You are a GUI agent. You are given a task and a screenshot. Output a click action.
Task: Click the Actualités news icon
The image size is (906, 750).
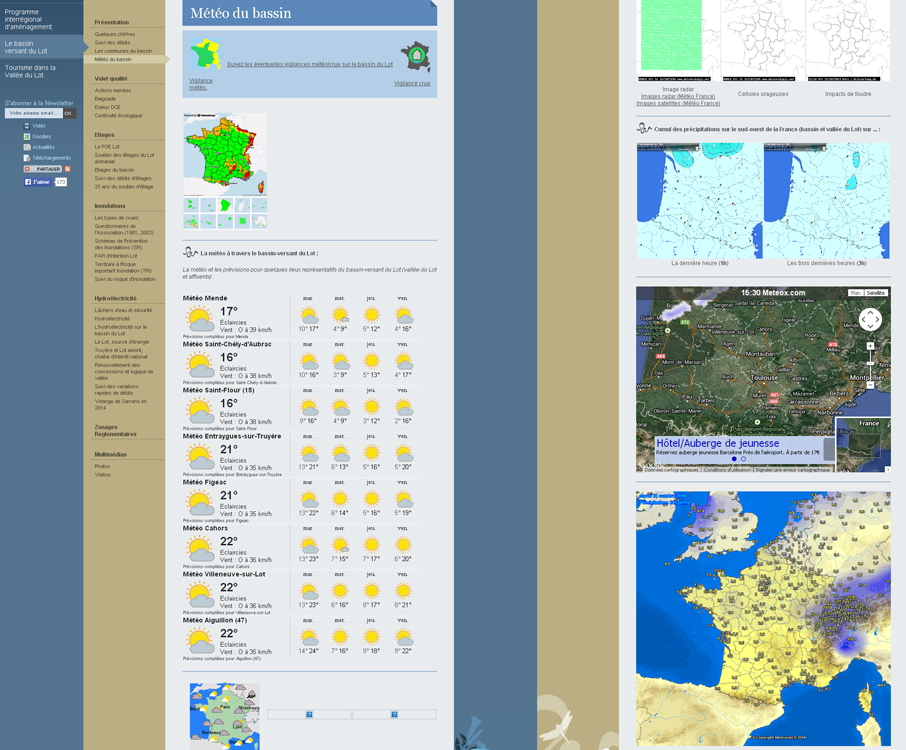tap(27, 147)
